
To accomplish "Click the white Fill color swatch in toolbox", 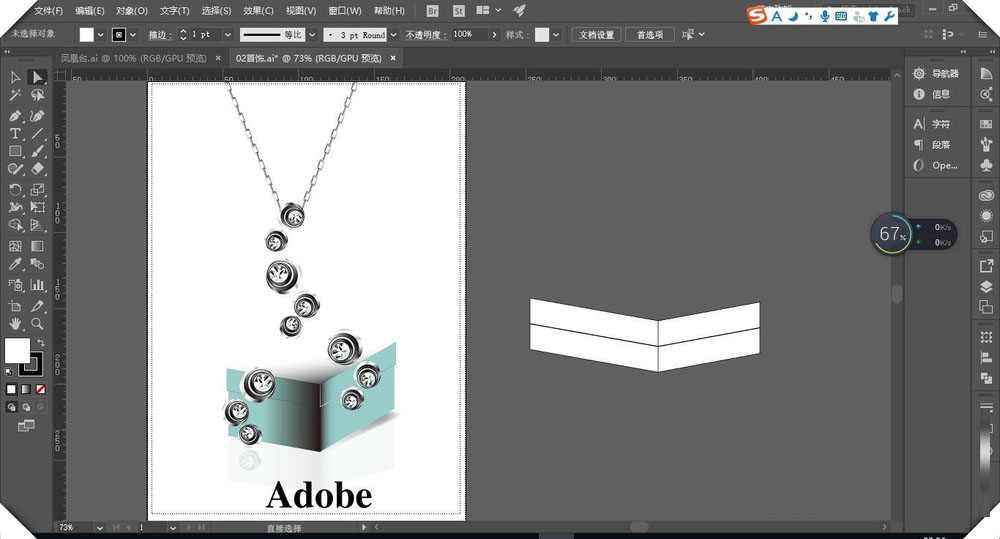I will coord(17,350).
